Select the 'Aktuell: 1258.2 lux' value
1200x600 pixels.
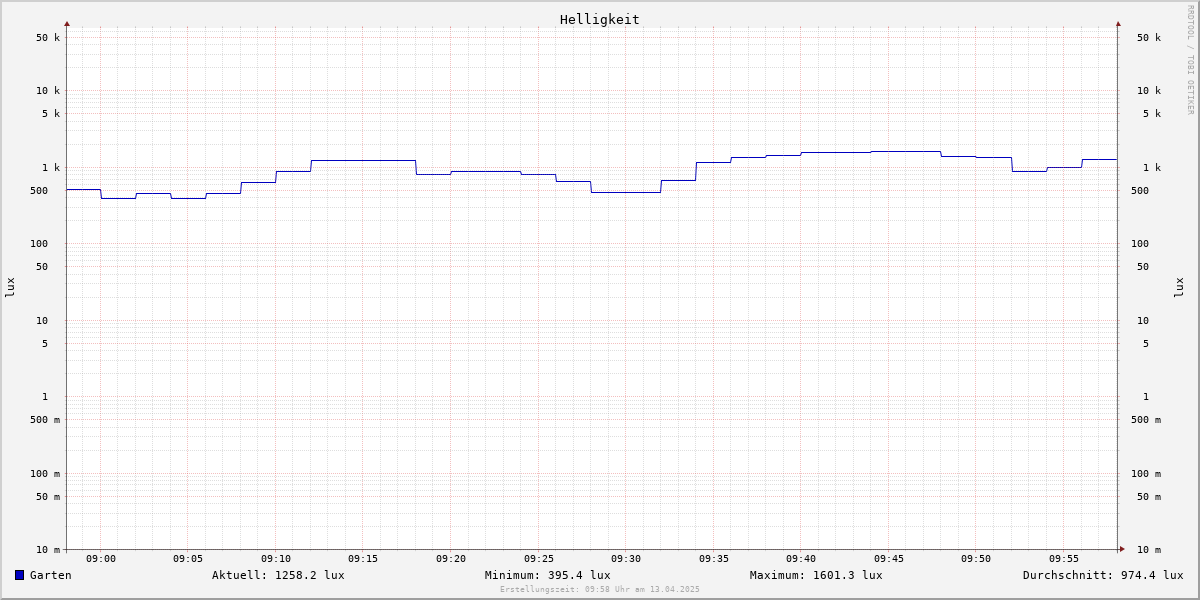click(278, 575)
